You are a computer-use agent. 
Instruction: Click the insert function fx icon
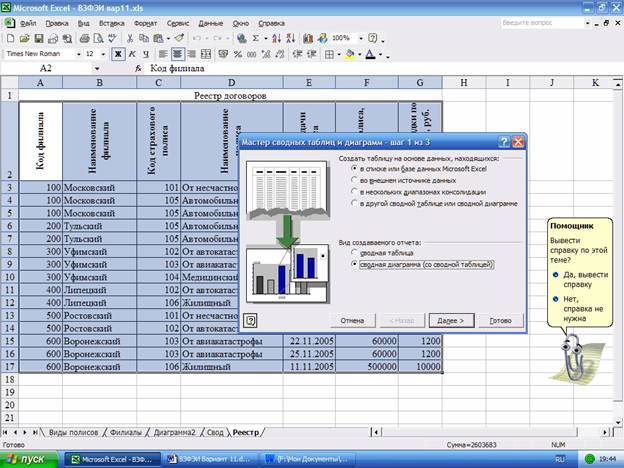tap(138, 68)
